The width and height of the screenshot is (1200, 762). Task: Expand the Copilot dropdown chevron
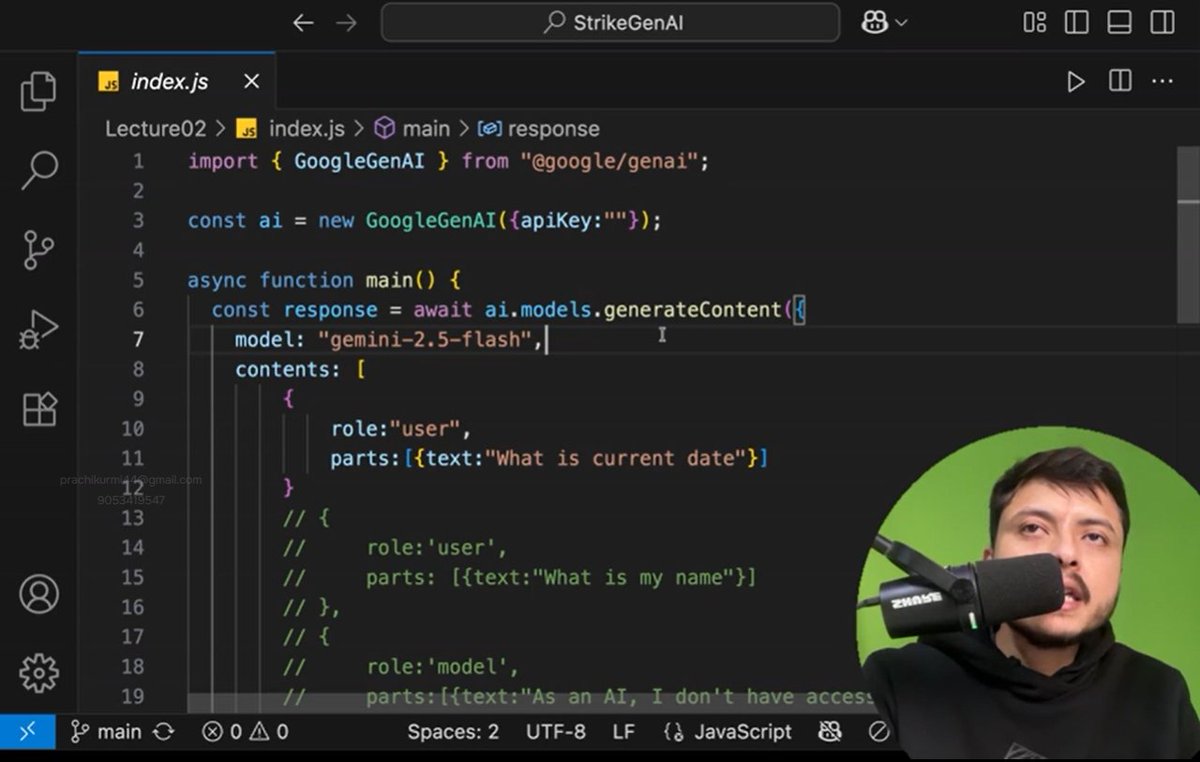pos(901,23)
